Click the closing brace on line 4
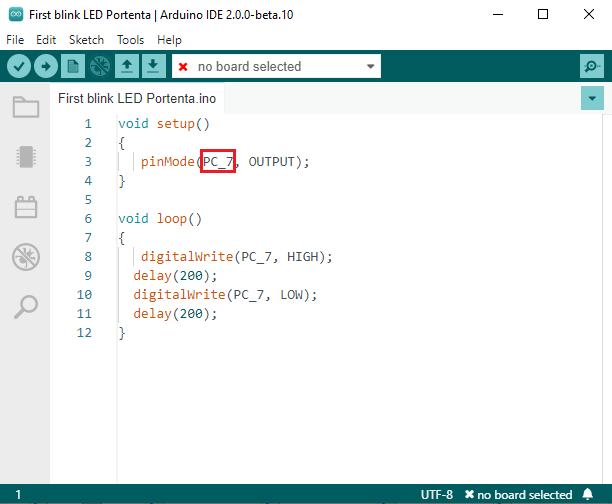 (x=122, y=181)
